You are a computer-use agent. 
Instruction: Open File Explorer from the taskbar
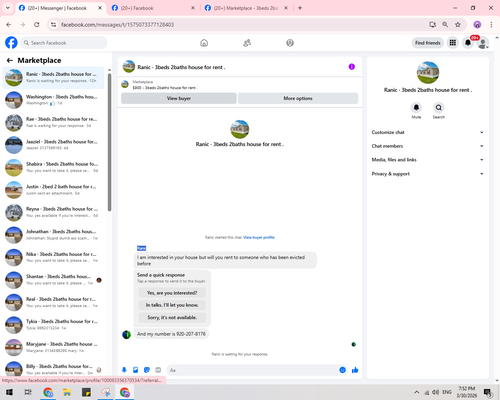coord(67,392)
